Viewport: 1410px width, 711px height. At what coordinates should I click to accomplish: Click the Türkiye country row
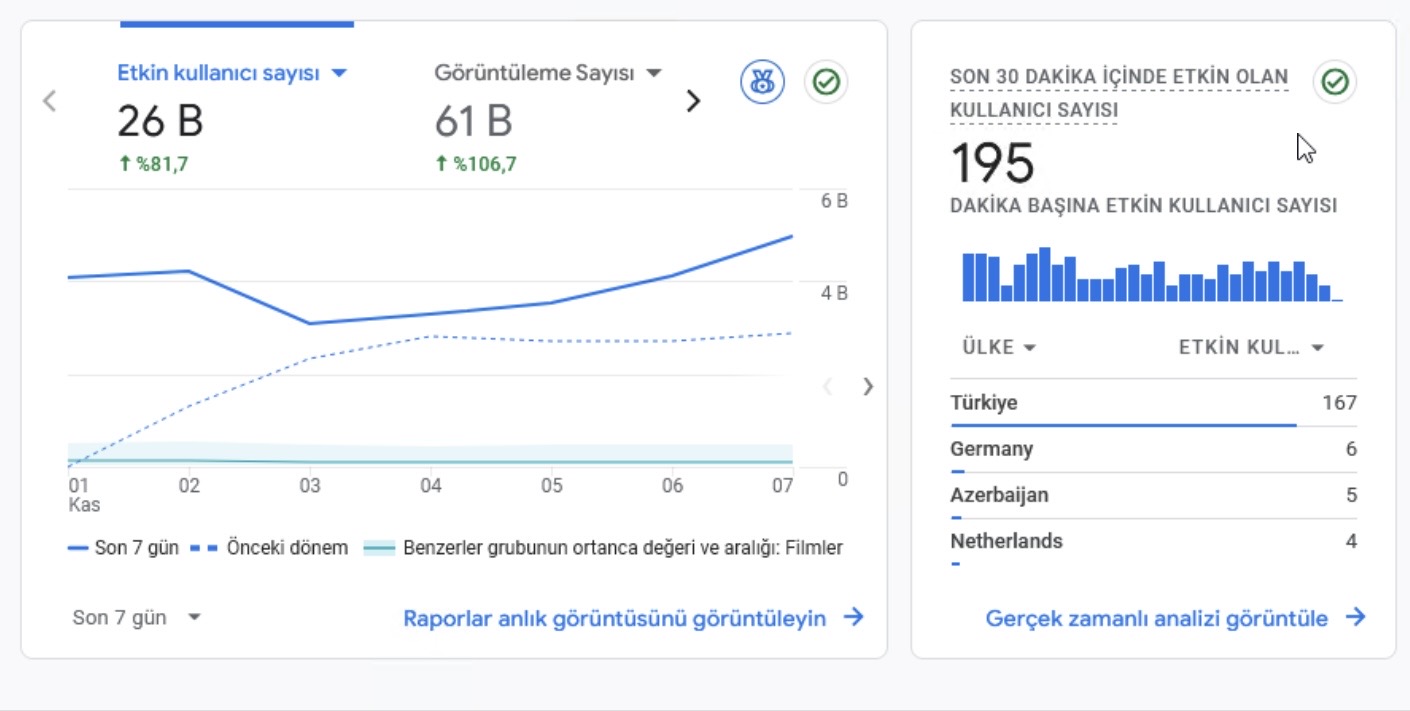[1153, 403]
